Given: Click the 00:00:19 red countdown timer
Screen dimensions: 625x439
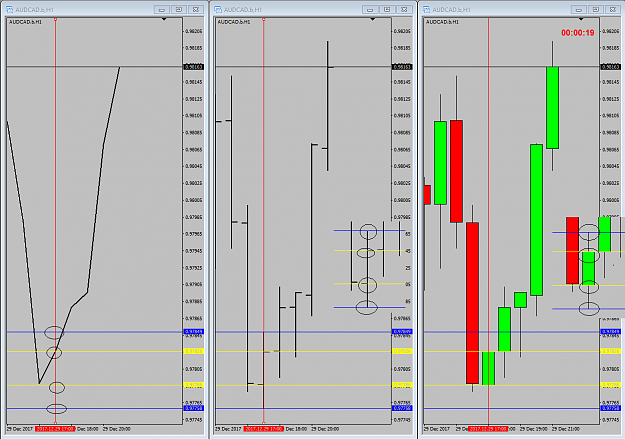Looking at the screenshot, I should [x=578, y=33].
